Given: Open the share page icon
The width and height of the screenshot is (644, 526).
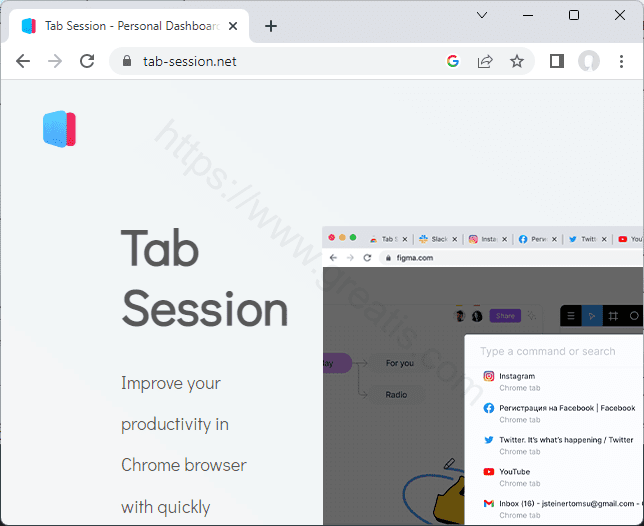Looking at the screenshot, I should pos(485,61).
